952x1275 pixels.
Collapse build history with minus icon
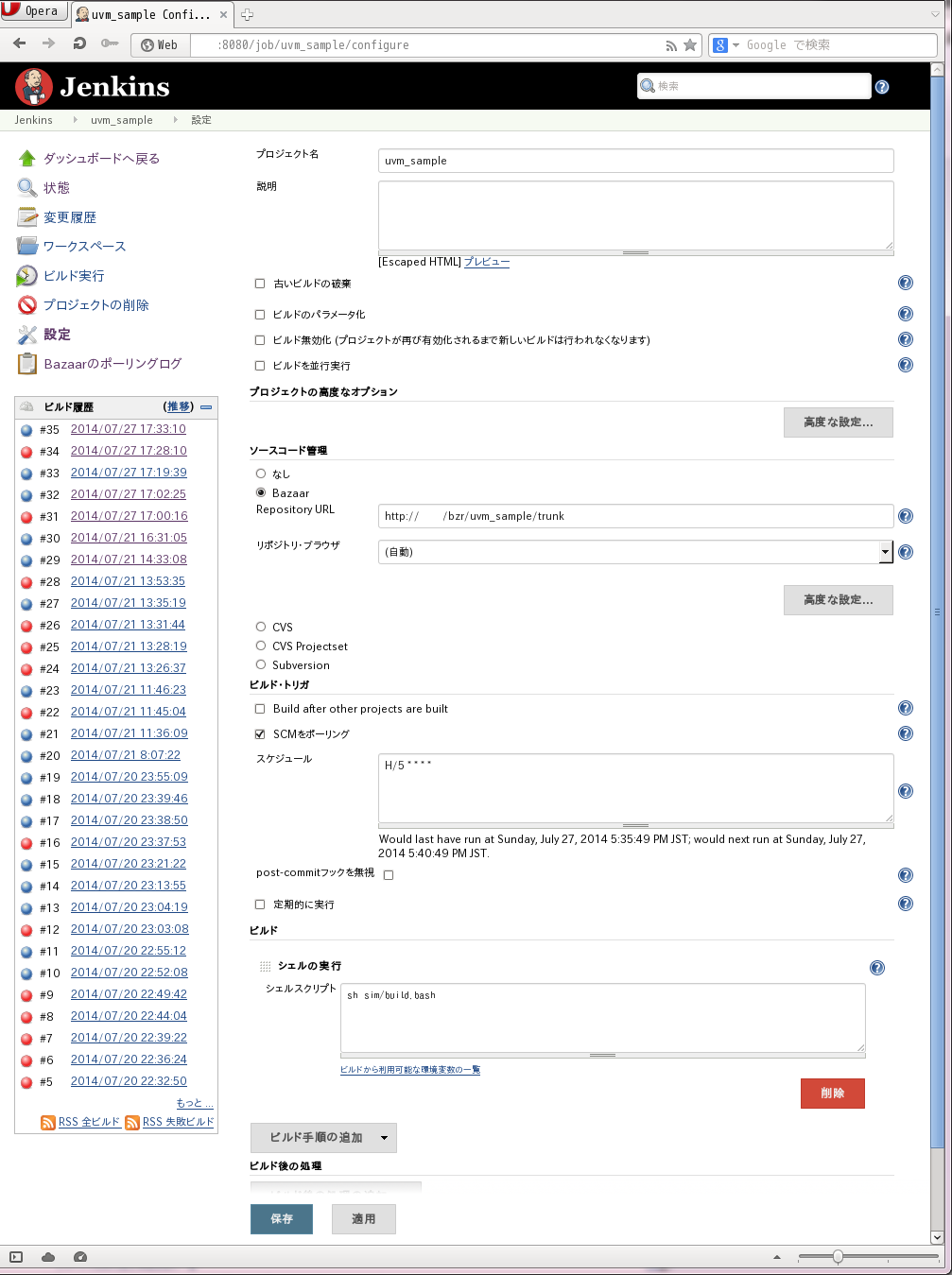pyautogui.click(x=206, y=407)
